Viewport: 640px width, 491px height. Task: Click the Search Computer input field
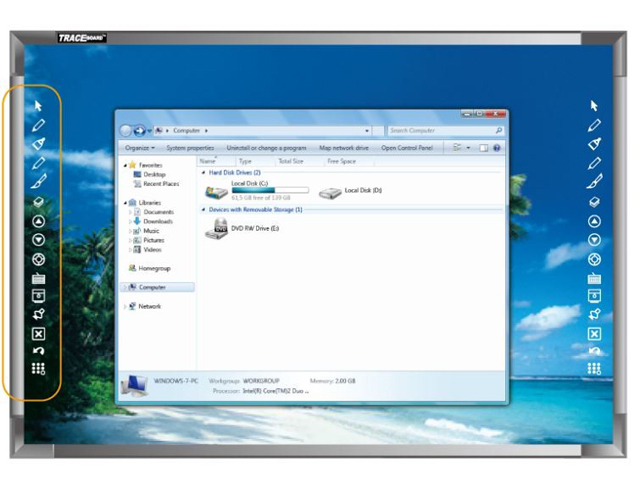click(x=438, y=130)
